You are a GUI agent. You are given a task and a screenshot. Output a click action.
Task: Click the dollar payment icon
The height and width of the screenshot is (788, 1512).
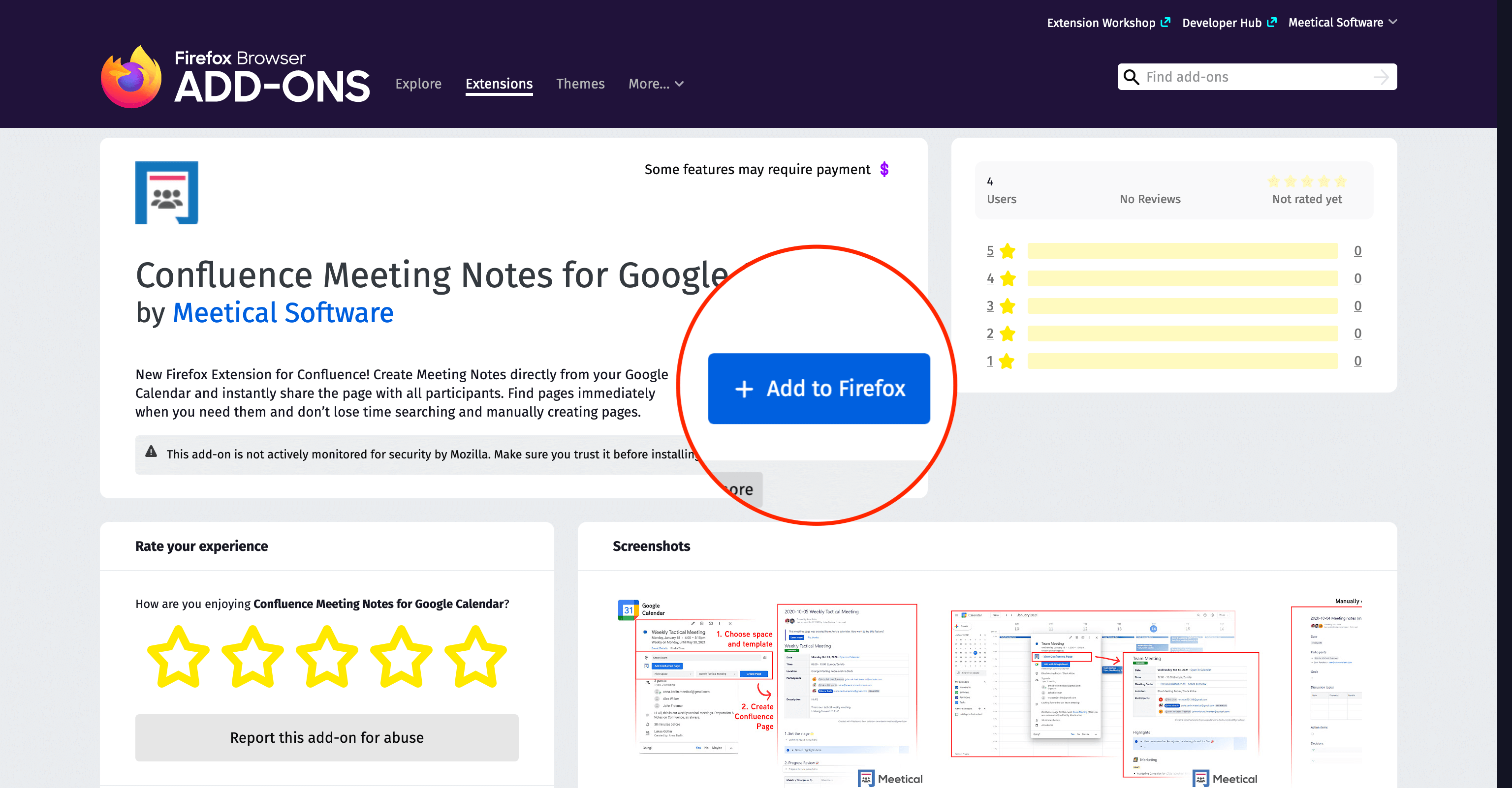coord(884,169)
